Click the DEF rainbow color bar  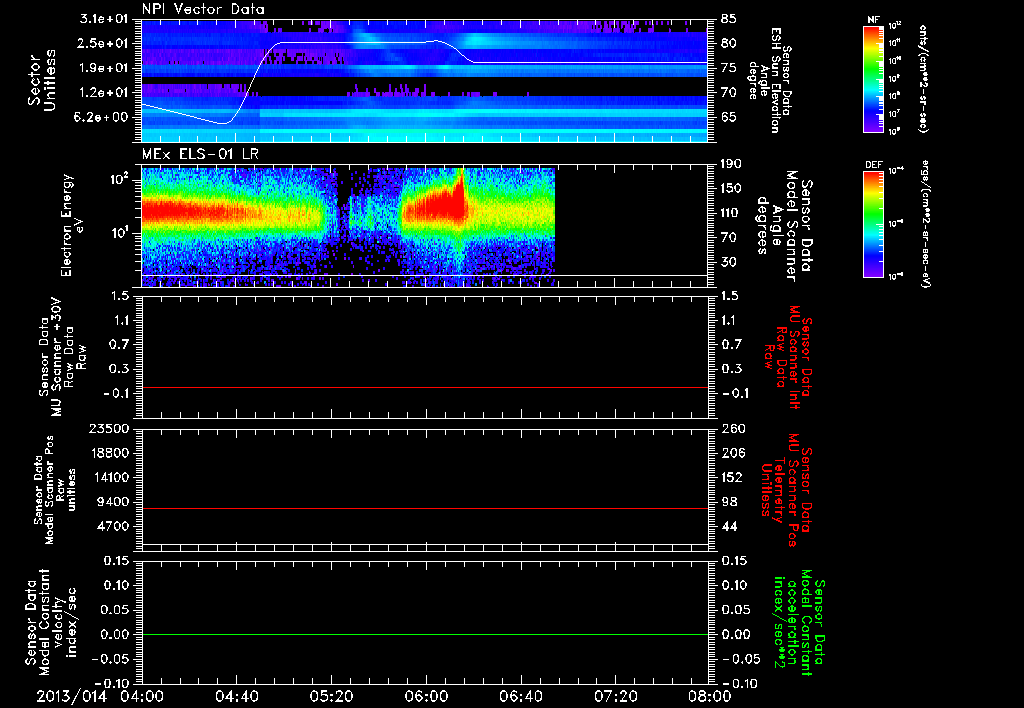873,223
